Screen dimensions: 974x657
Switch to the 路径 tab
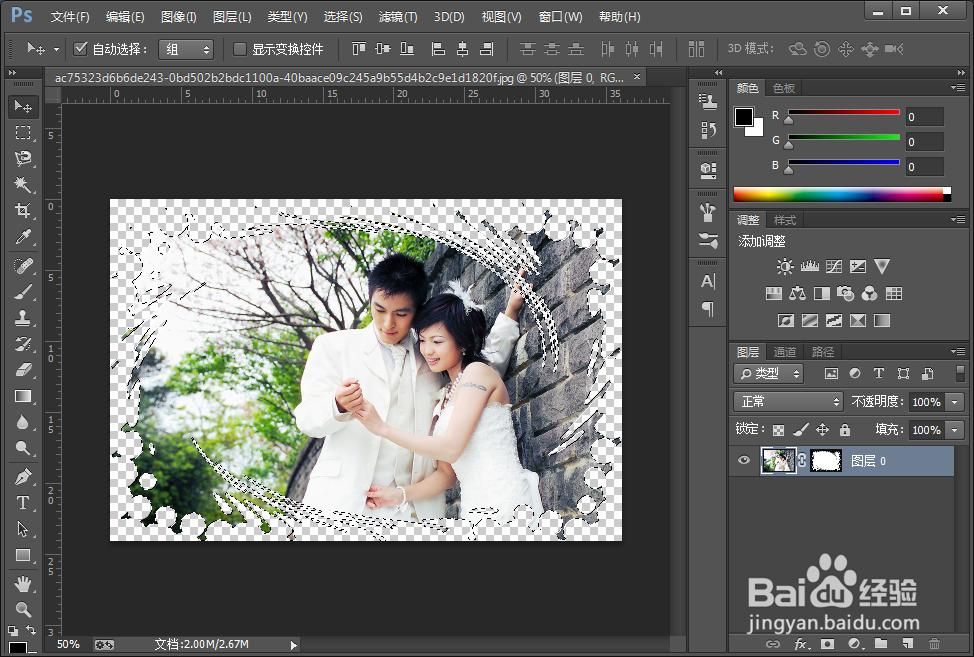(x=823, y=352)
